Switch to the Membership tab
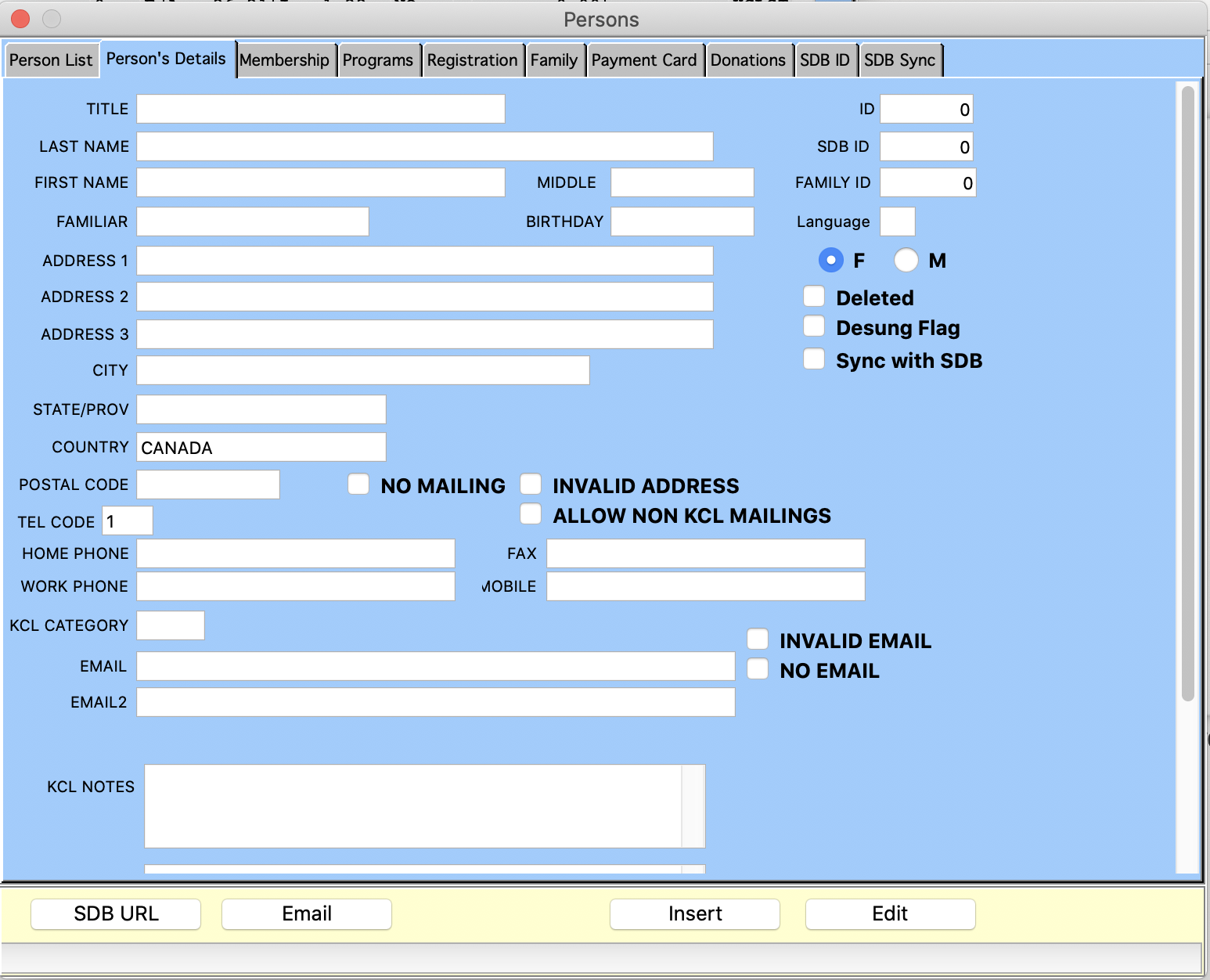Viewport: 1210px width, 980px height. pyautogui.click(x=285, y=60)
